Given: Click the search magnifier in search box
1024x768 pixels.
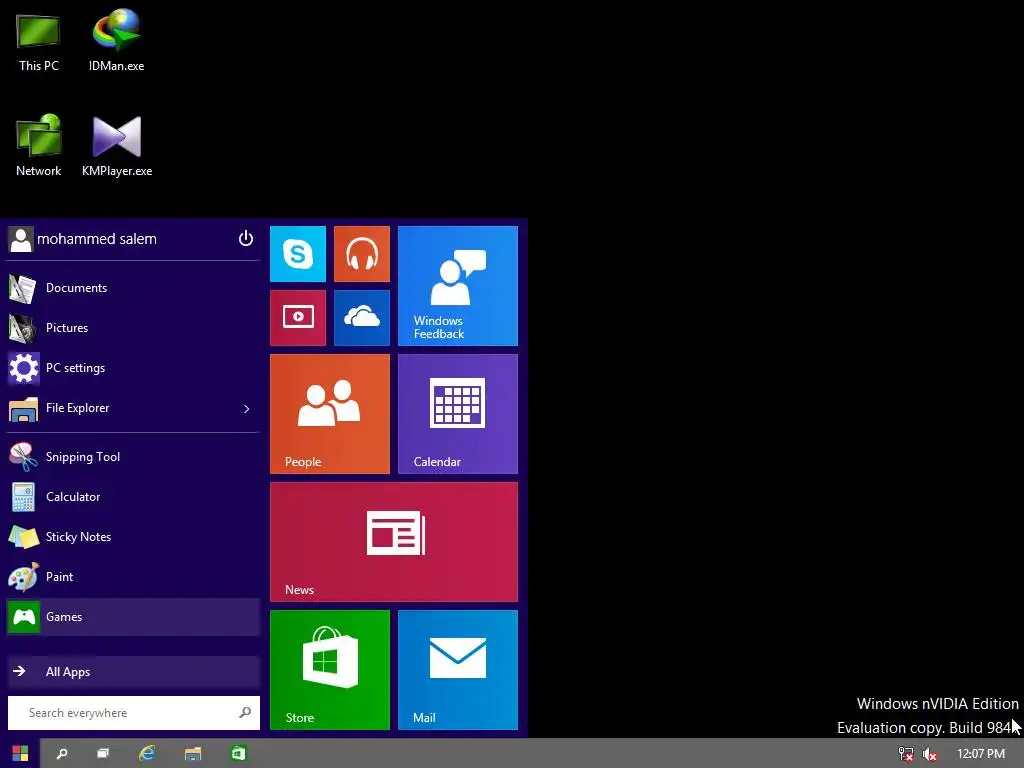Looking at the screenshot, I should (x=245, y=712).
